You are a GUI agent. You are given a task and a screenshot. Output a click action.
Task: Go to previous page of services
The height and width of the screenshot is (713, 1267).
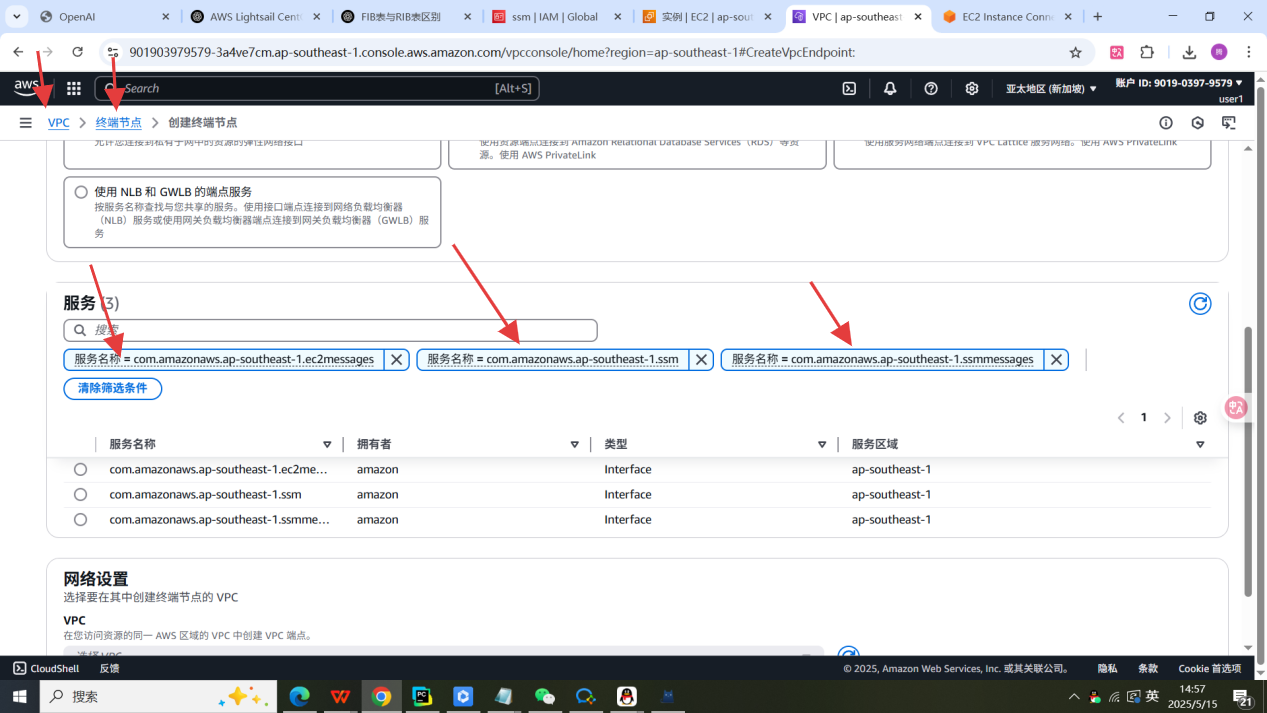pyautogui.click(x=1121, y=418)
